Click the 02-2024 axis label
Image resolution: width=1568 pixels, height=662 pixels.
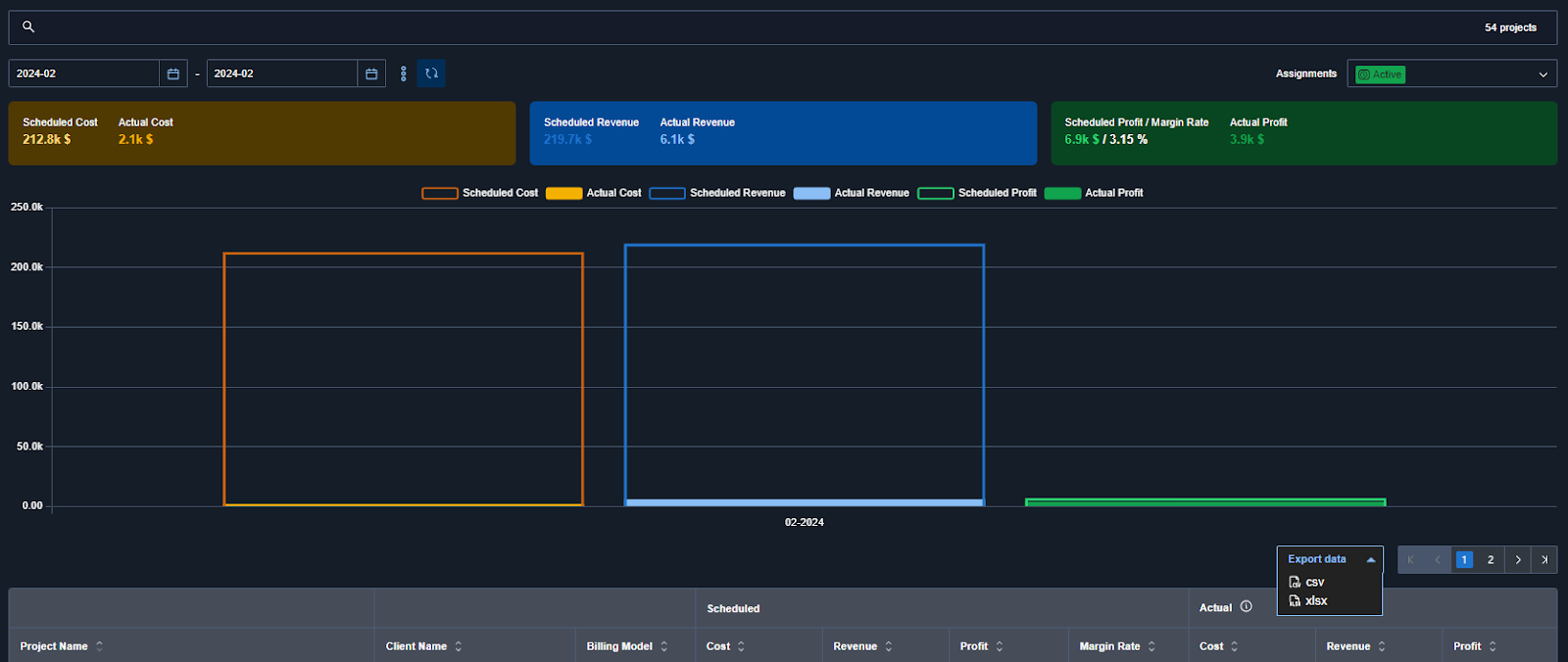click(805, 522)
